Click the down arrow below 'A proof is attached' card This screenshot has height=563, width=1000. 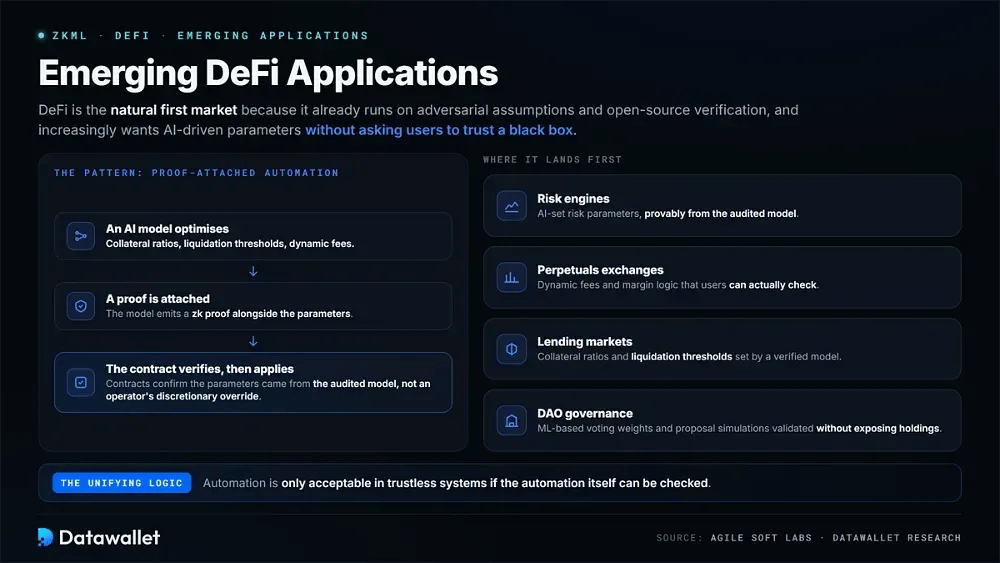pos(253,341)
